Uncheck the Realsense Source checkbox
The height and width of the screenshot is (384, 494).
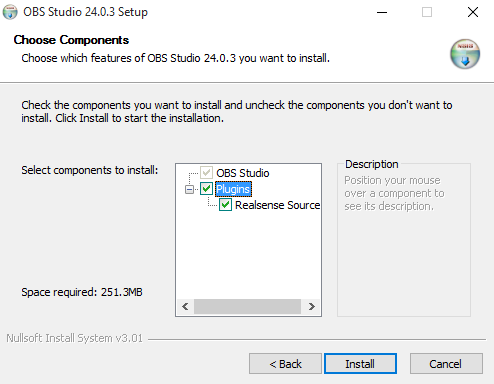(225, 205)
